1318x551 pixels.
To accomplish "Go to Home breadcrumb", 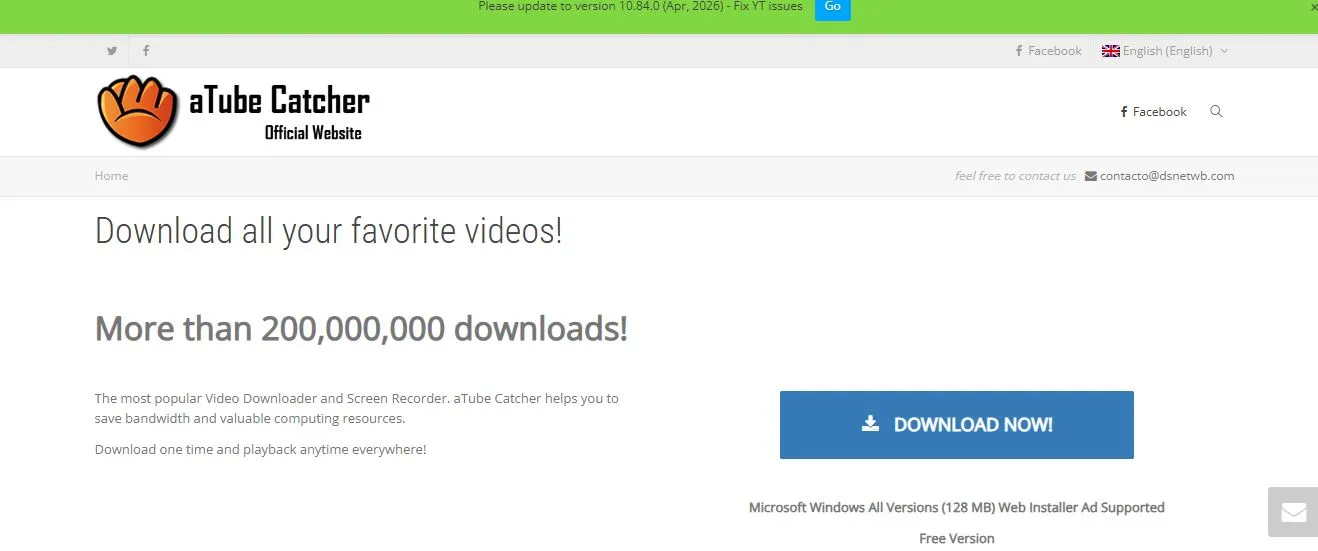I will point(111,176).
